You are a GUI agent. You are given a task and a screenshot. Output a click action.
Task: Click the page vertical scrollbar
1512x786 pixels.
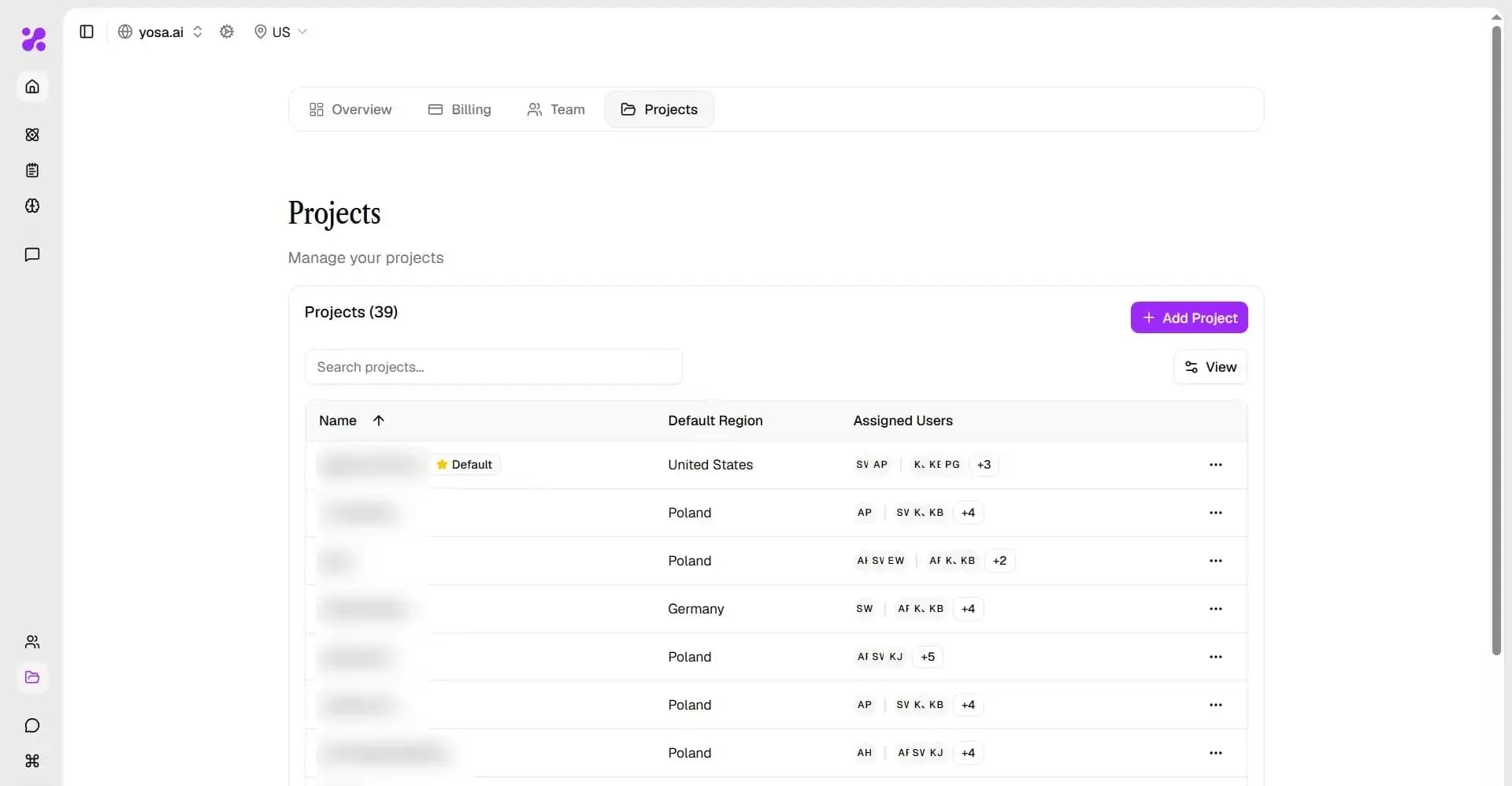pyautogui.click(x=1496, y=339)
